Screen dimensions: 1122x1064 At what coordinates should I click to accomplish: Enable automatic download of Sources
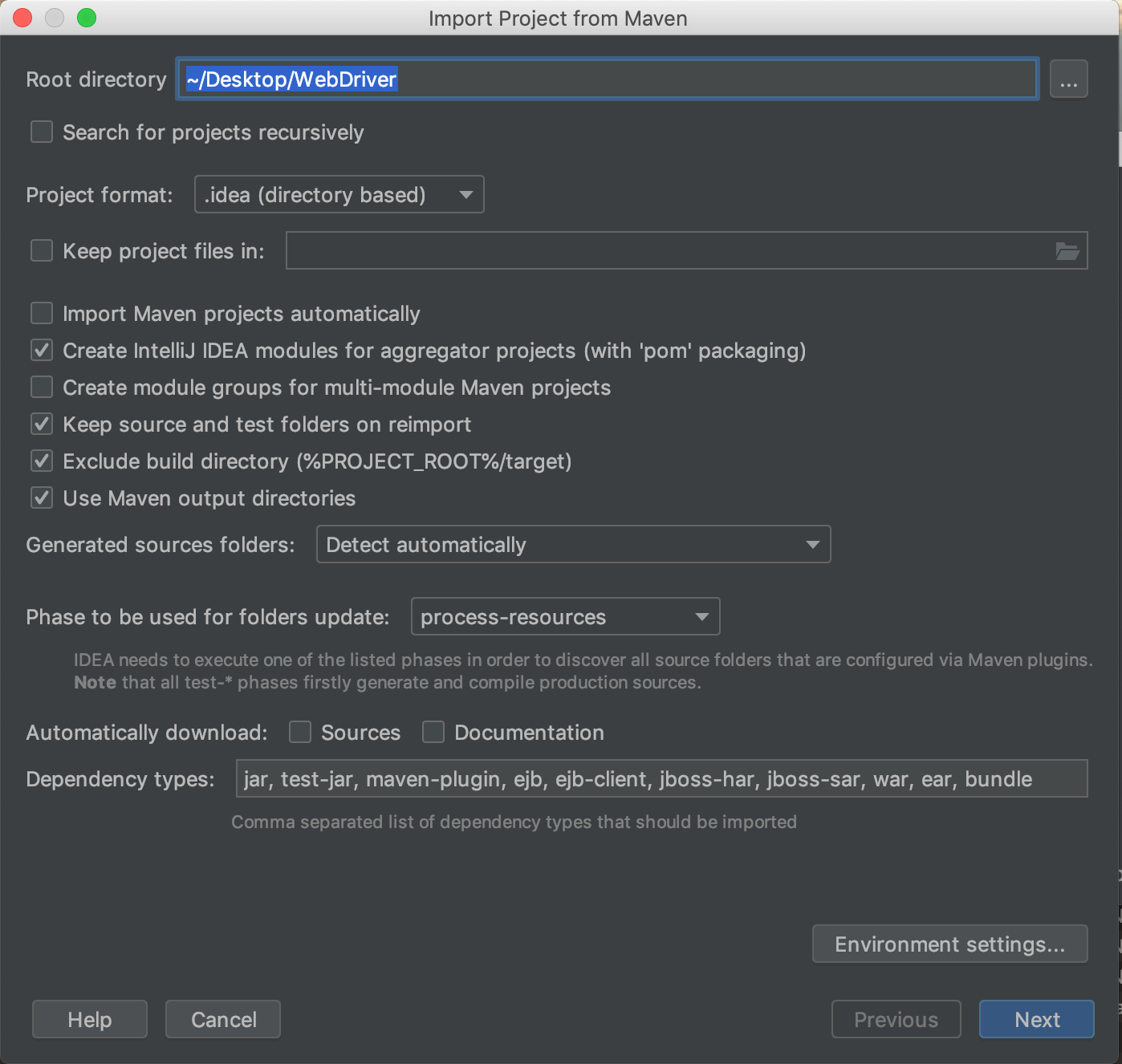point(300,732)
